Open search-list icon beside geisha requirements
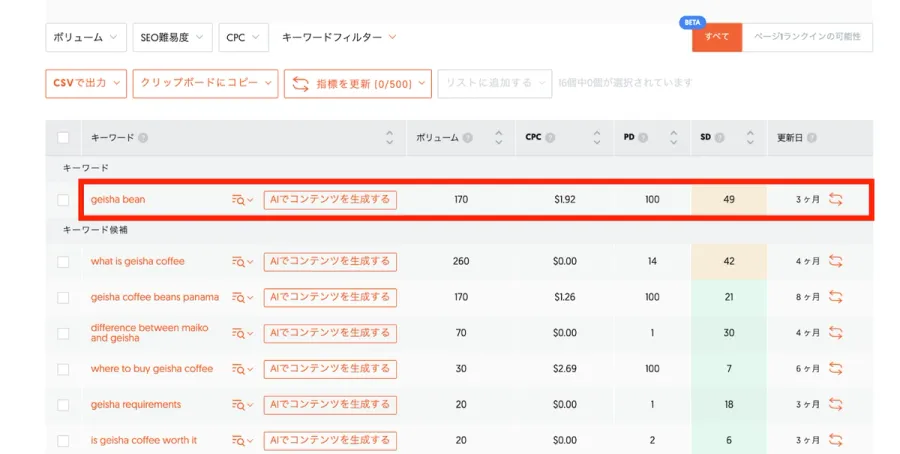 click(x=242, y=405)
